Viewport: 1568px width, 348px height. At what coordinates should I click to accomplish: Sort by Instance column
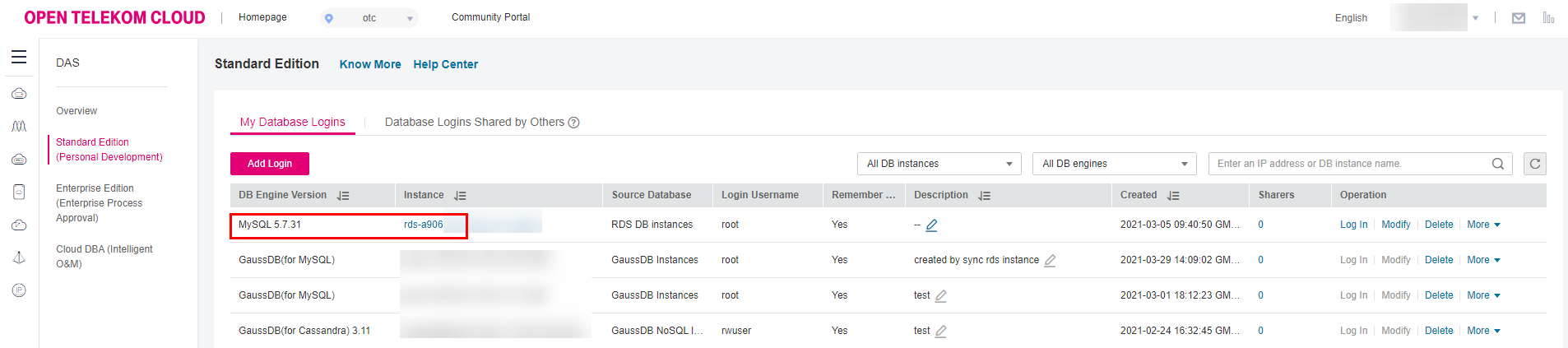(460, 196)
